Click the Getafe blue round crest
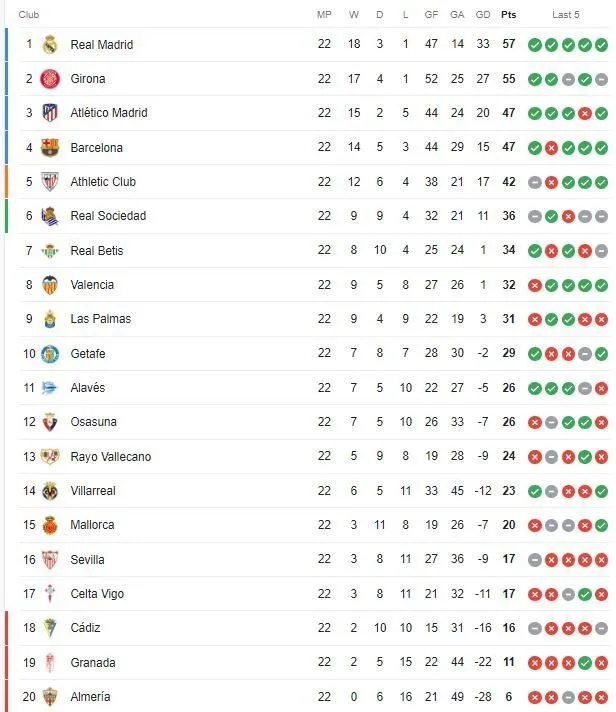Image resolution: width=616 pixels, height=712 pixels. coord(50,354)
